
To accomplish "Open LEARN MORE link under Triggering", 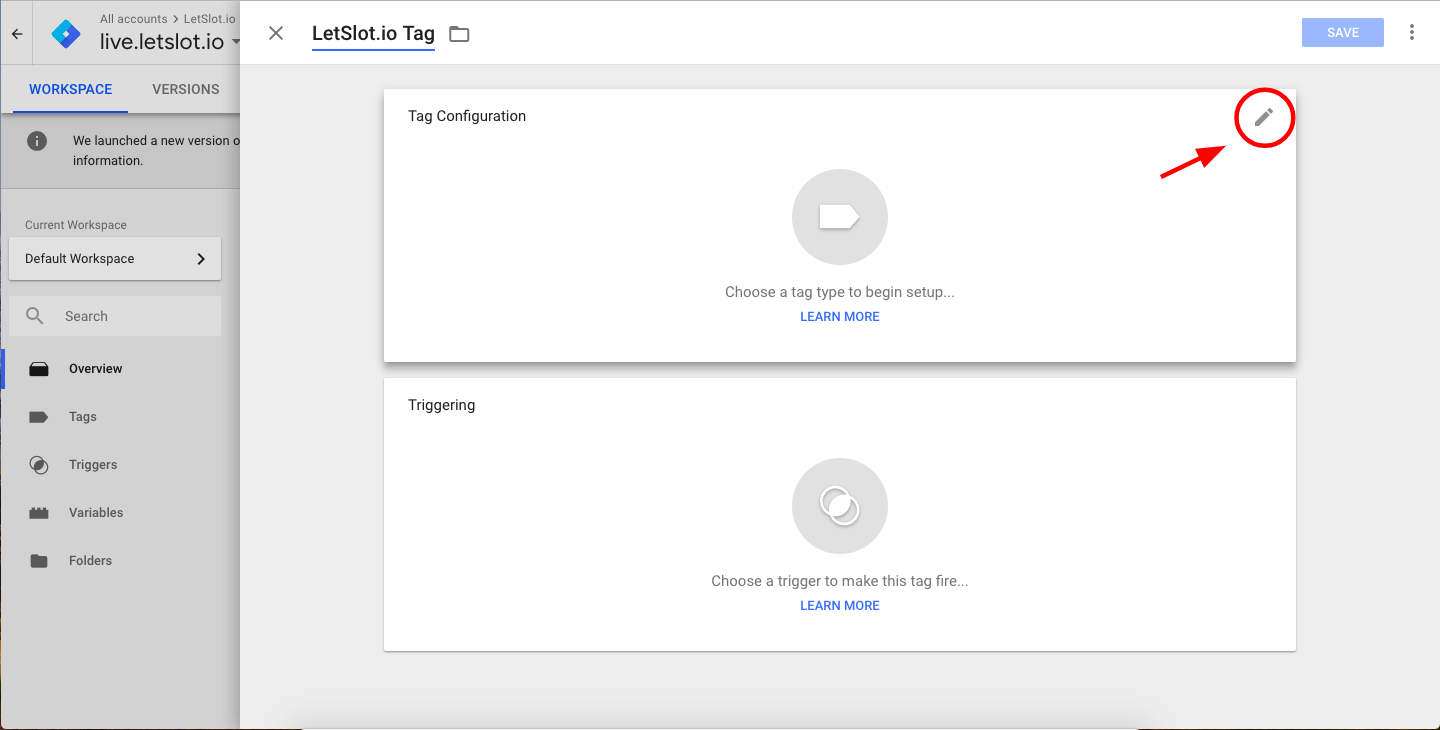I will pyautogui.click(x=840, y=605).
